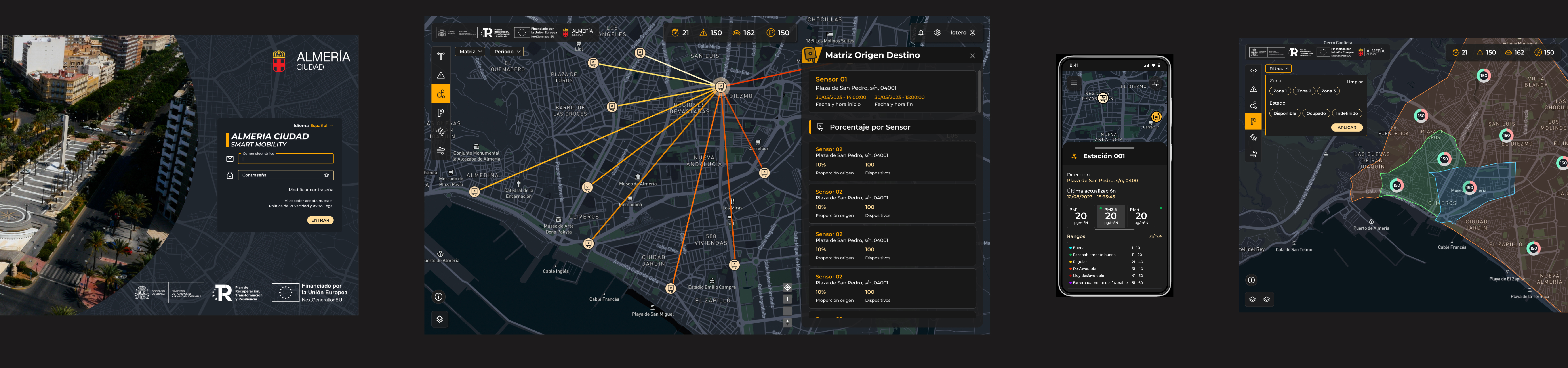
Task: Toggle the Zona 1 filter chip
Action: point(1280,91)
